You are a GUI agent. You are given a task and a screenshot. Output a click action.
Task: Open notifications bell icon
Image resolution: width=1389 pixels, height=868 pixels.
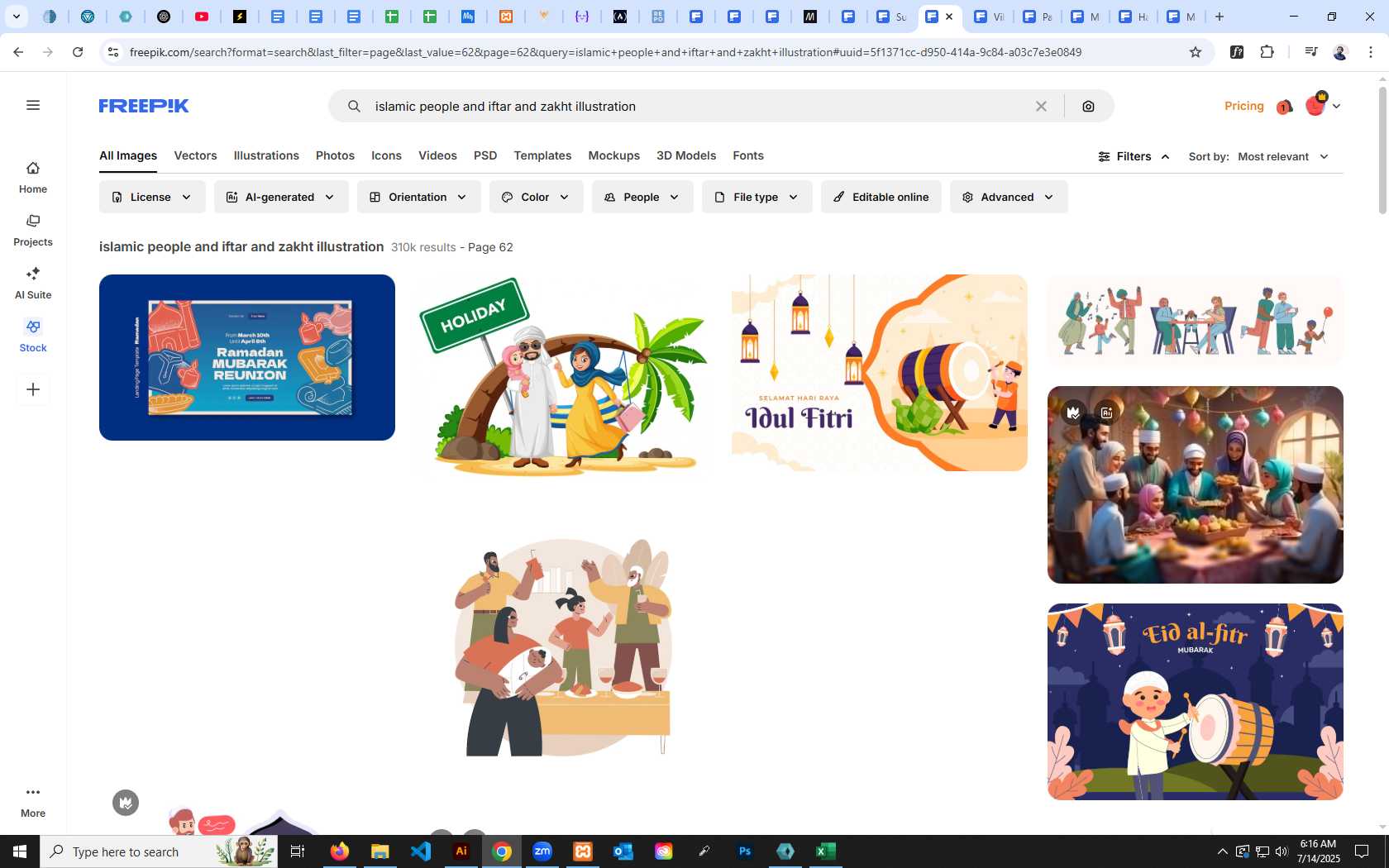point(1284,107)
